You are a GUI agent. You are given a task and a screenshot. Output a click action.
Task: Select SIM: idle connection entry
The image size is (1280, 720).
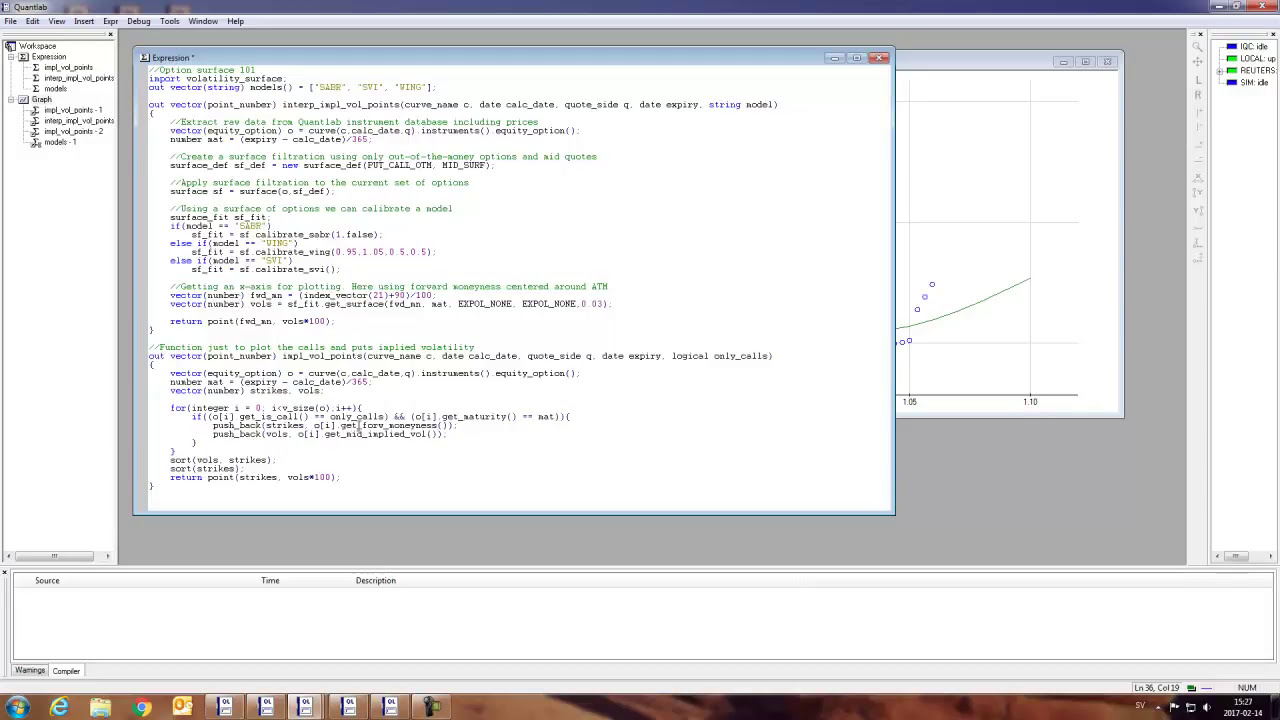[x=1252, y=82]
